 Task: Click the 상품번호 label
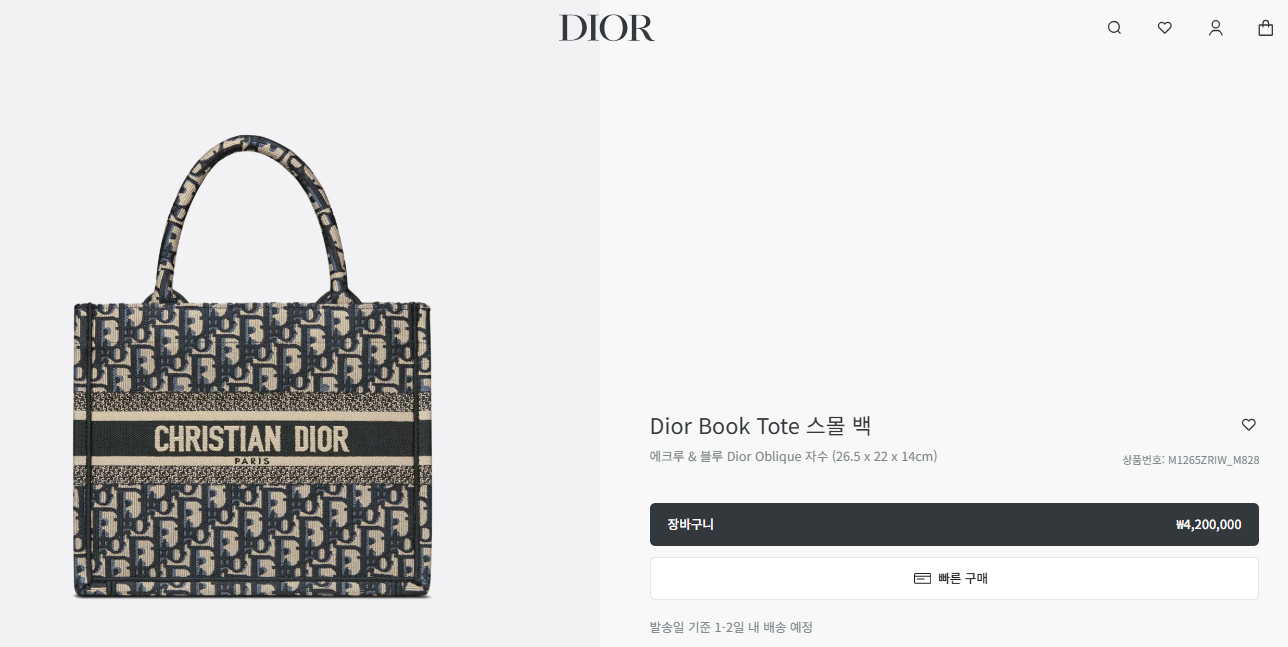point(1143,460)
